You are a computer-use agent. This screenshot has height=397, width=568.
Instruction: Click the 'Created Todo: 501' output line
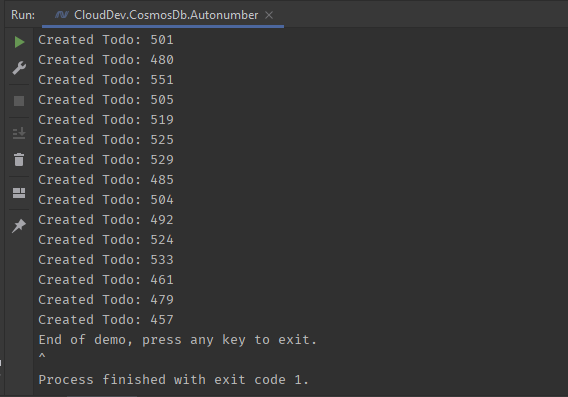[106, 40]
